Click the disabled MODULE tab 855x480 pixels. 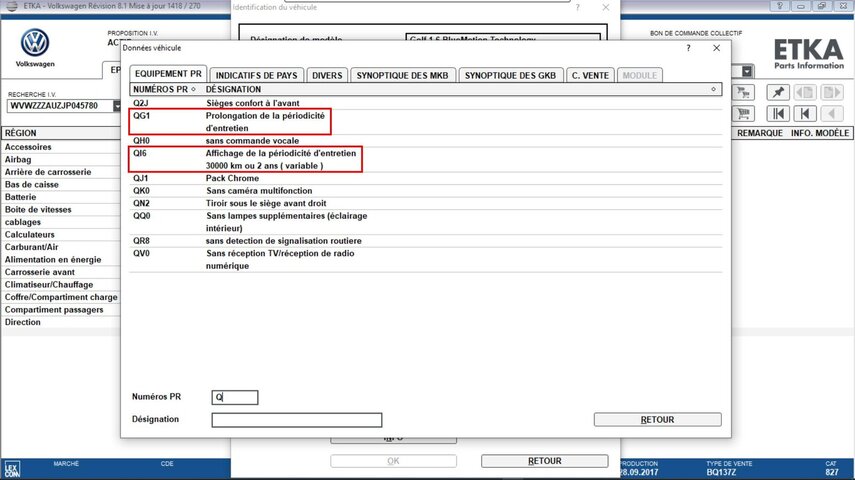click(640, 75)
